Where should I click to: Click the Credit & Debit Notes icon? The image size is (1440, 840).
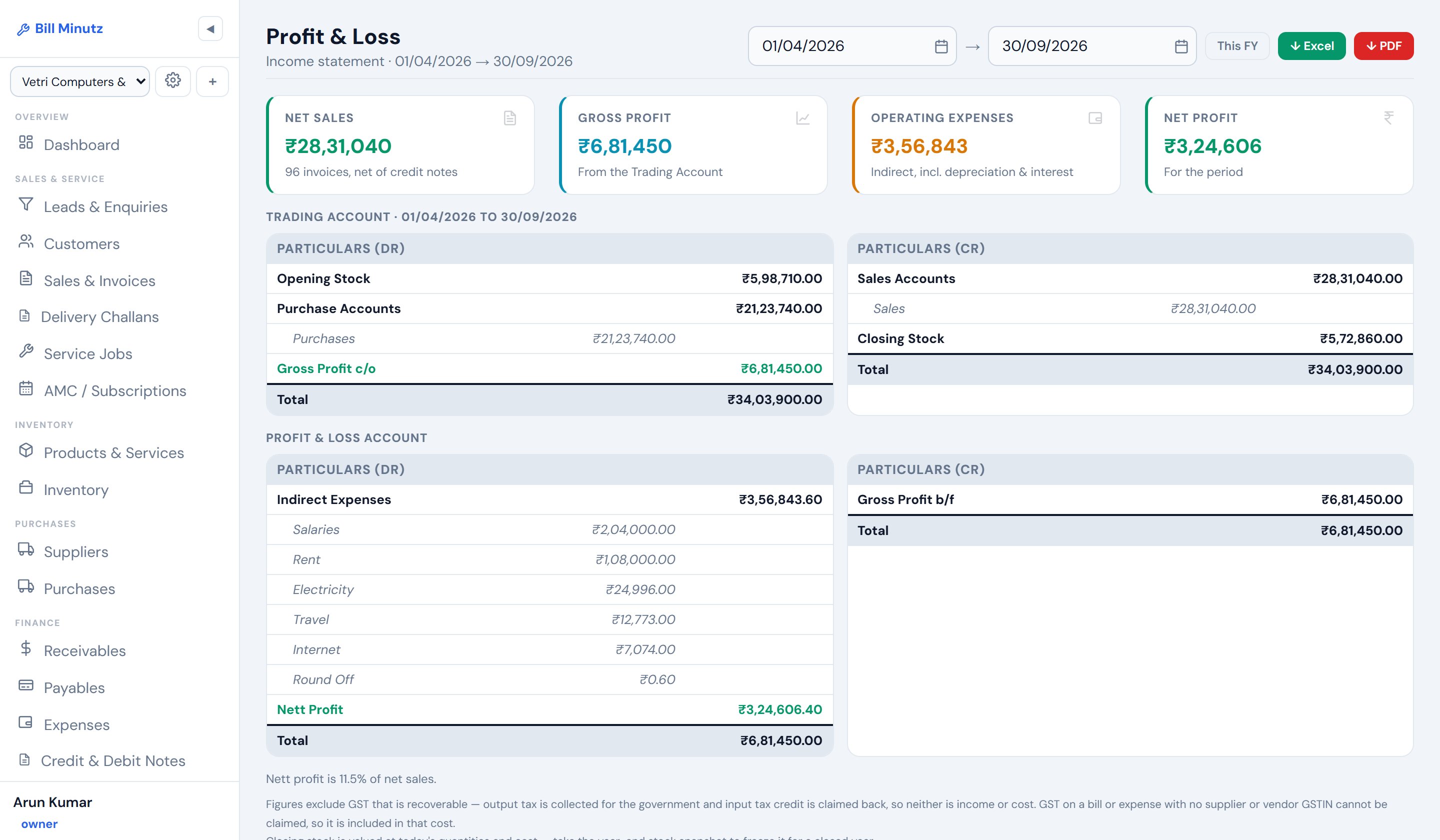[x=24, y=759]
